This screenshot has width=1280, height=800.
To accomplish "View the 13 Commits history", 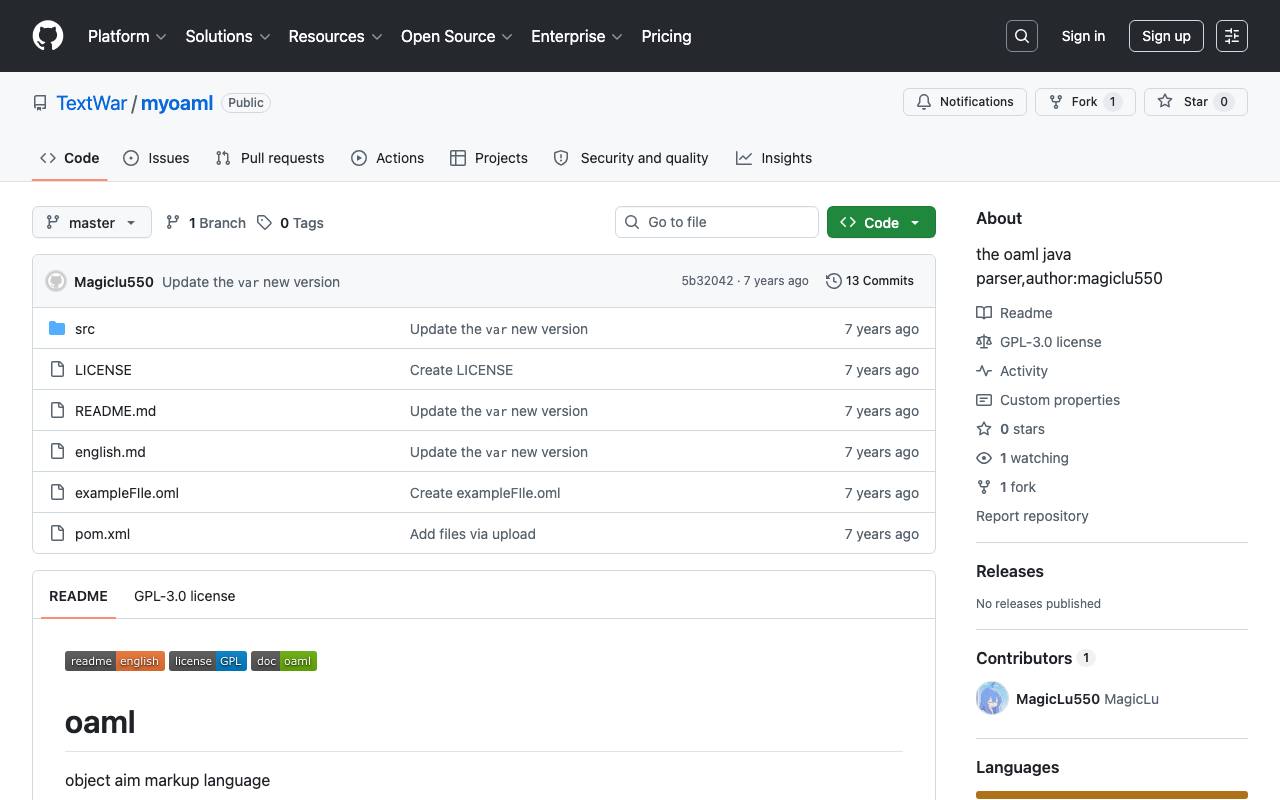I will tap(870, 281).
